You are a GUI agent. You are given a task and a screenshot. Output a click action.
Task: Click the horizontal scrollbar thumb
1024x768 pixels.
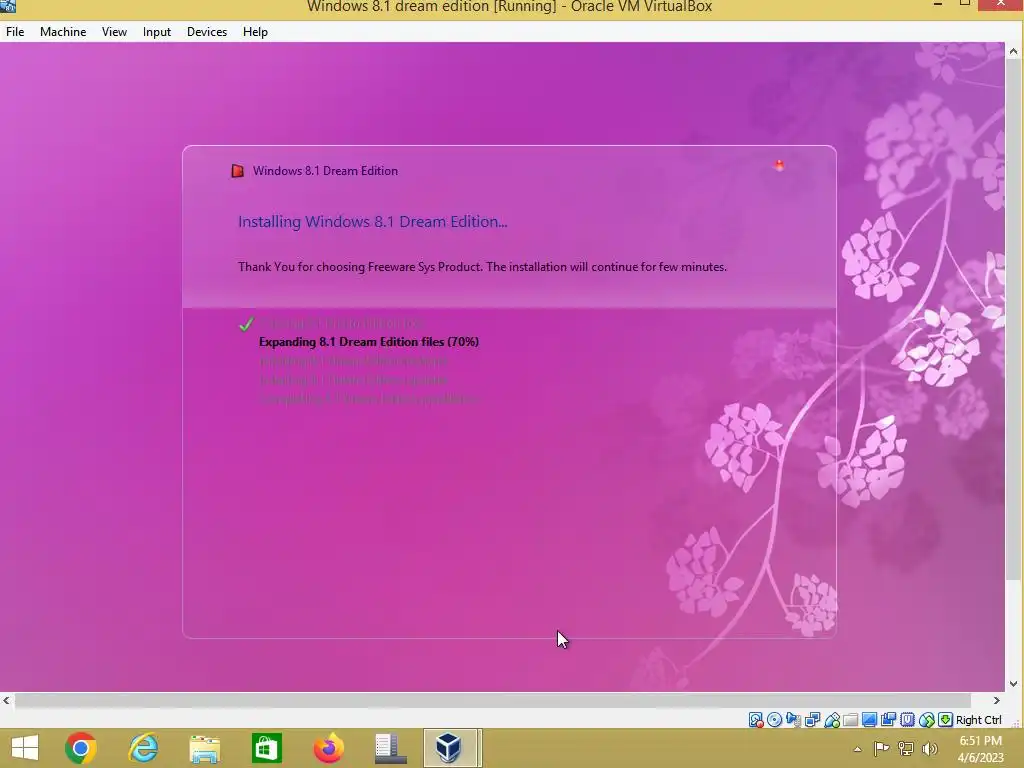tap(493, 700)
